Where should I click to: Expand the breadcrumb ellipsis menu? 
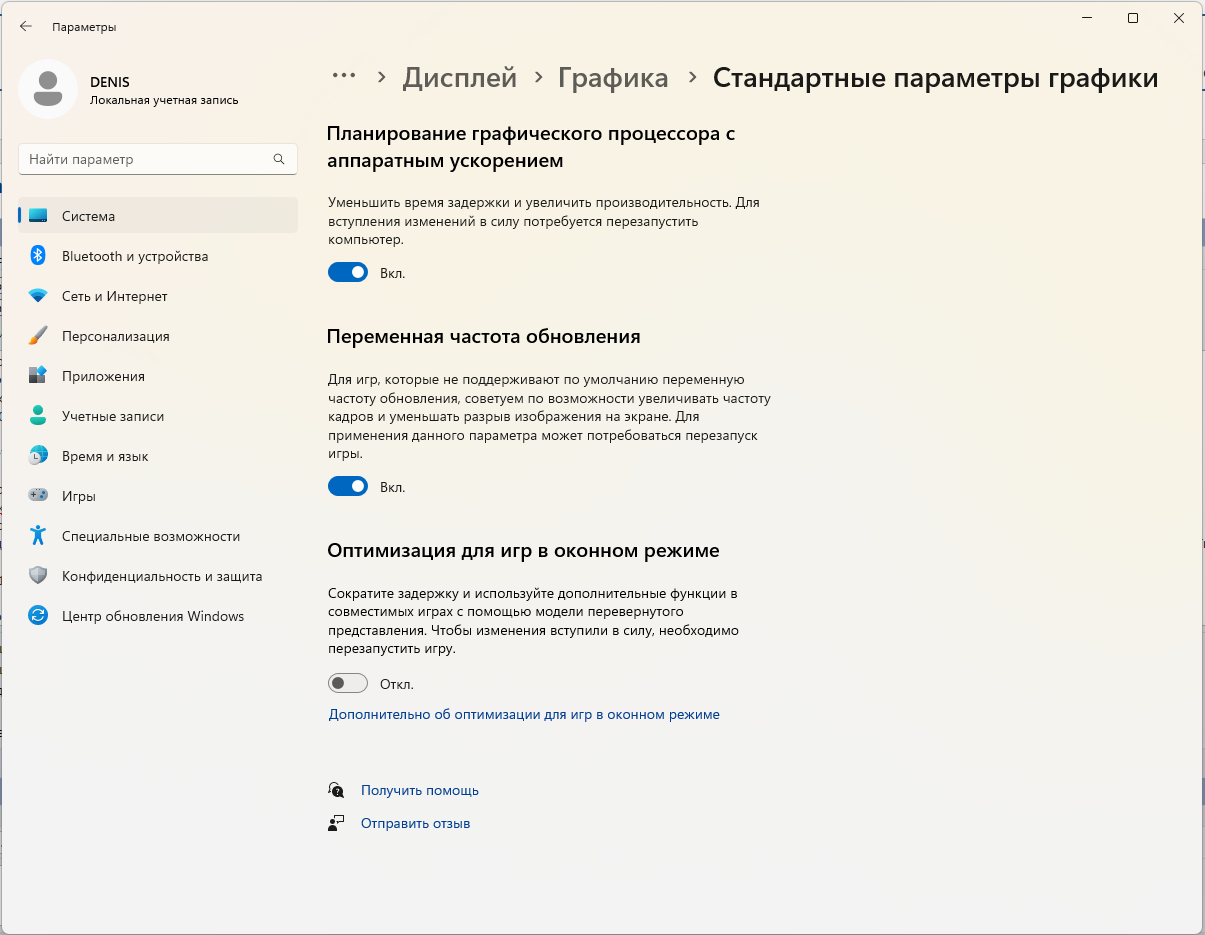coord(344,77)
